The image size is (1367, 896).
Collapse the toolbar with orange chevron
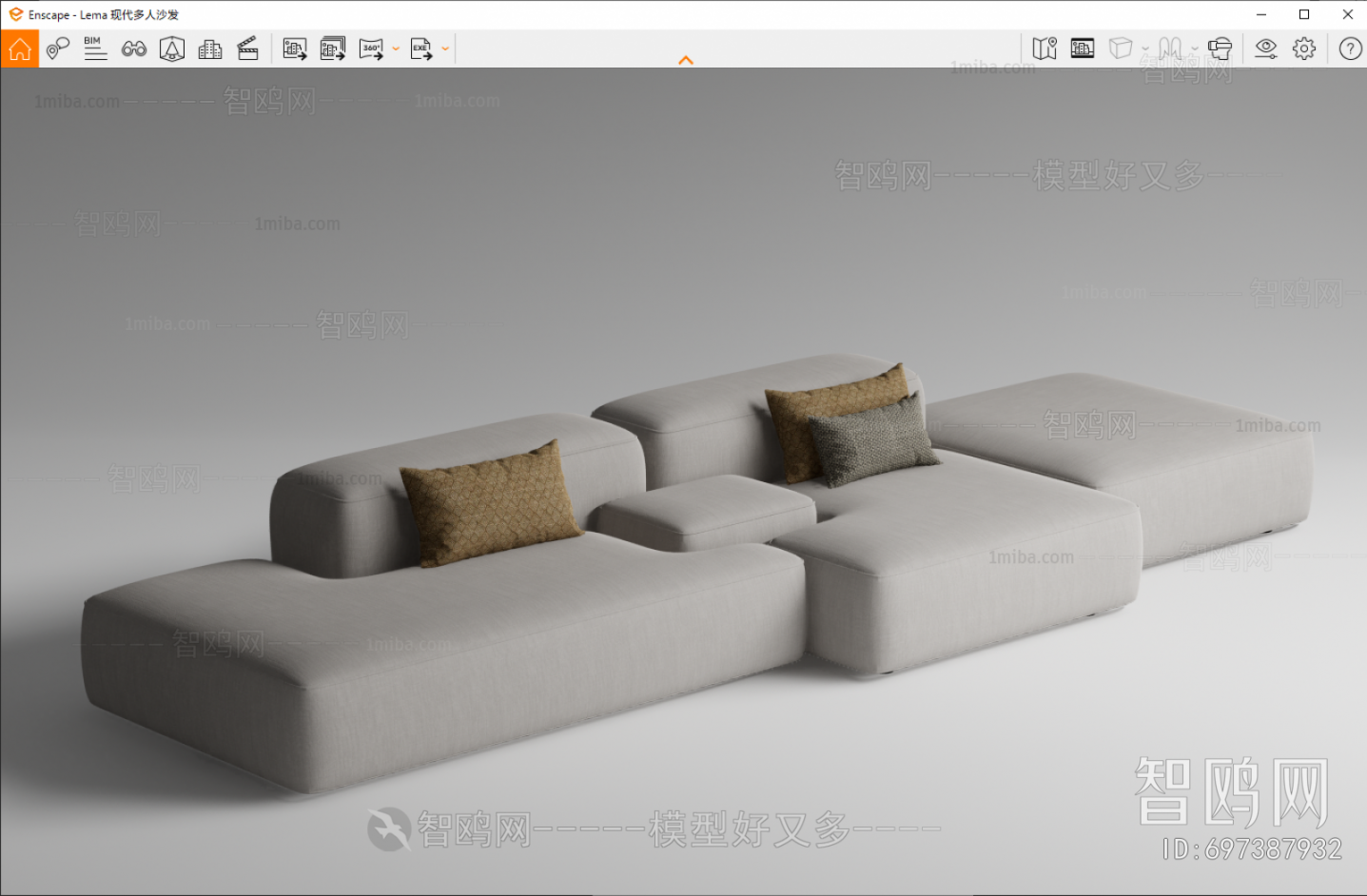[686, 60]
